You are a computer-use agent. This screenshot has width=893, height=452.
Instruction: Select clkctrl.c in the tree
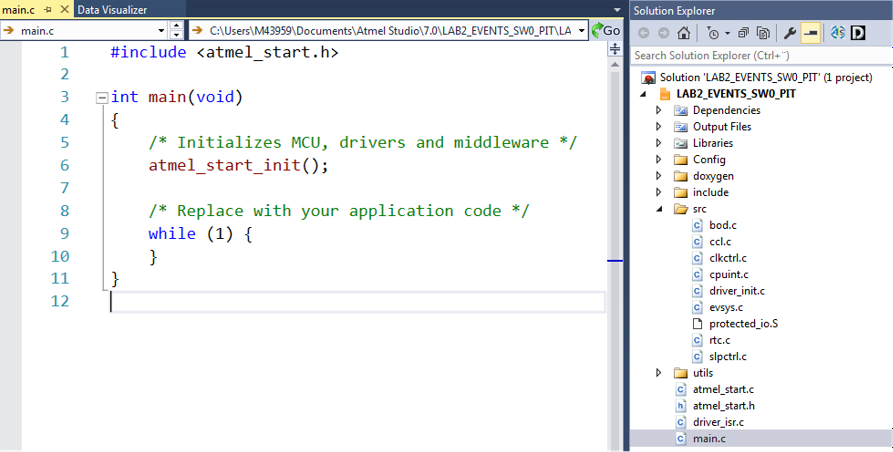[728, 258]
